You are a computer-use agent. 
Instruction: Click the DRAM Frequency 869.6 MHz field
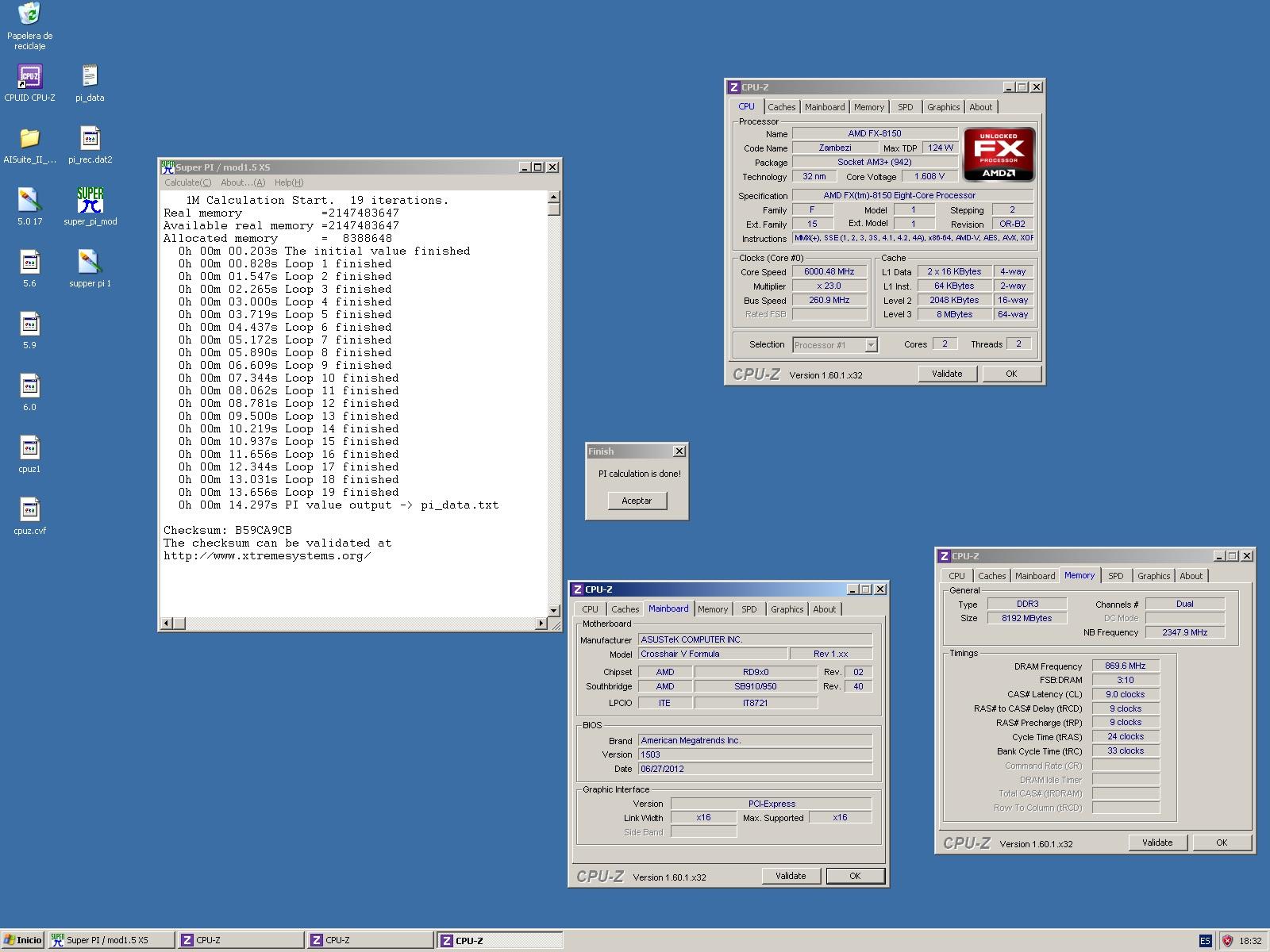click(1126, 666)
